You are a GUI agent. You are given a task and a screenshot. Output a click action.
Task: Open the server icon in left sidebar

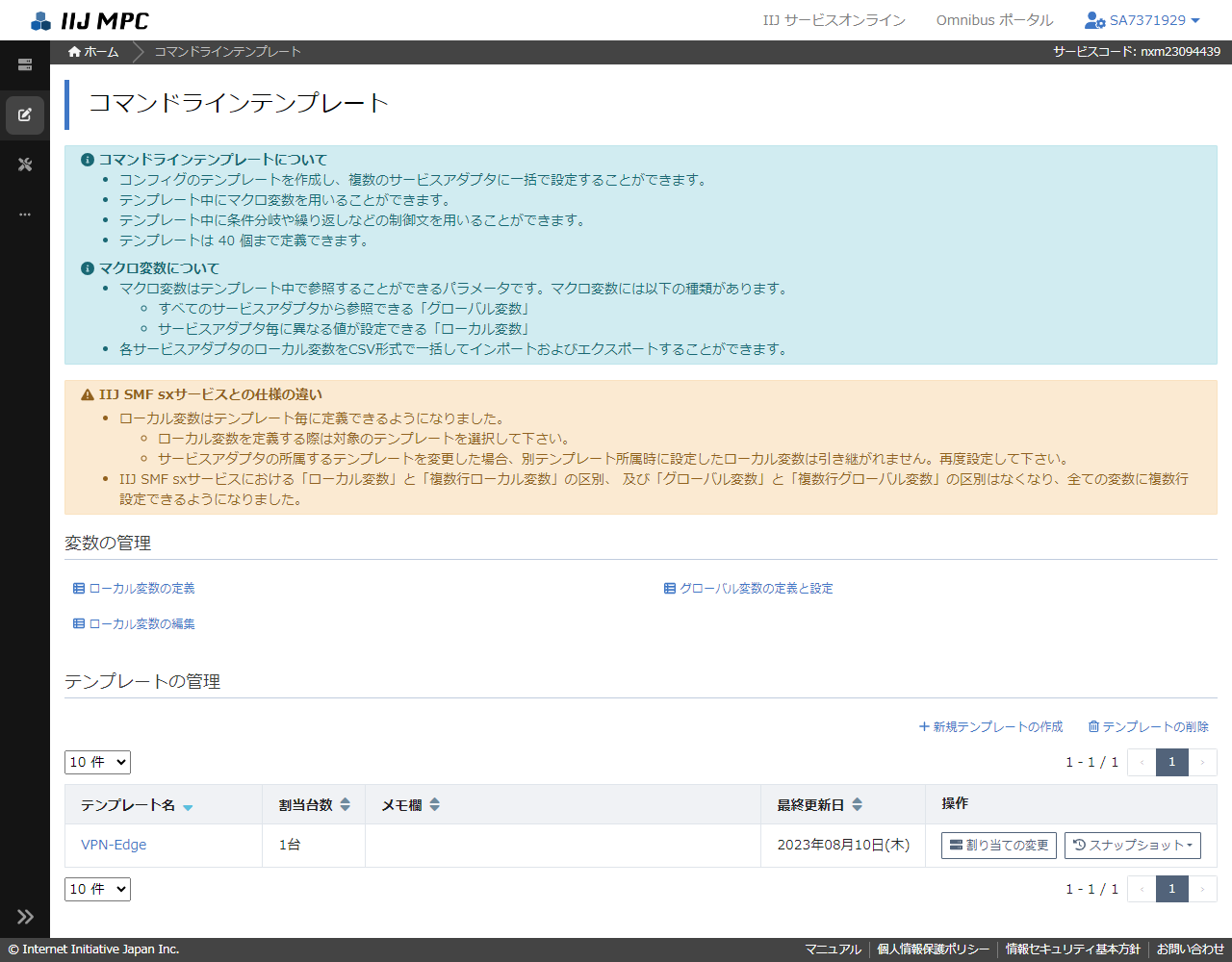click(25, 64)
